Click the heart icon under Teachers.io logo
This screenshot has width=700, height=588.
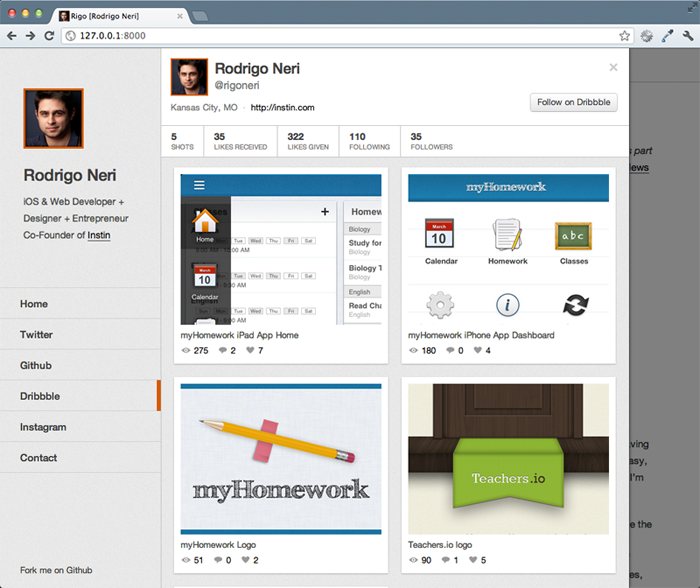pyautogui.click(x=473, y=560)
